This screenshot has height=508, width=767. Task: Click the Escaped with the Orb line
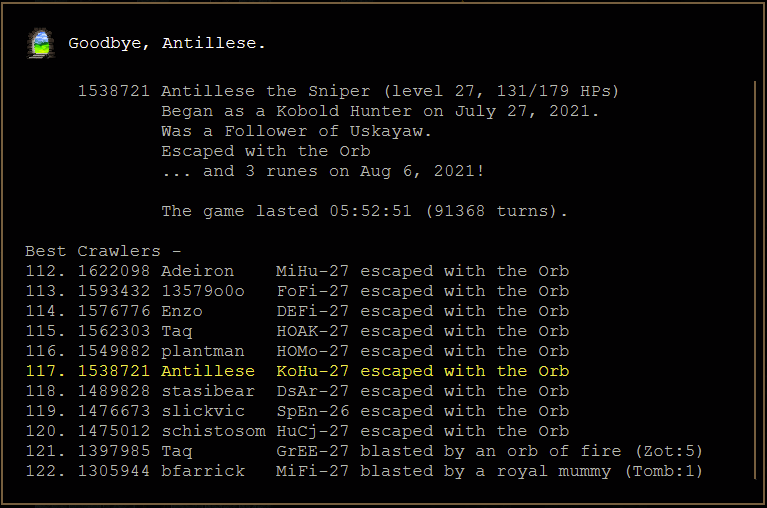click(x=266, y=152)
